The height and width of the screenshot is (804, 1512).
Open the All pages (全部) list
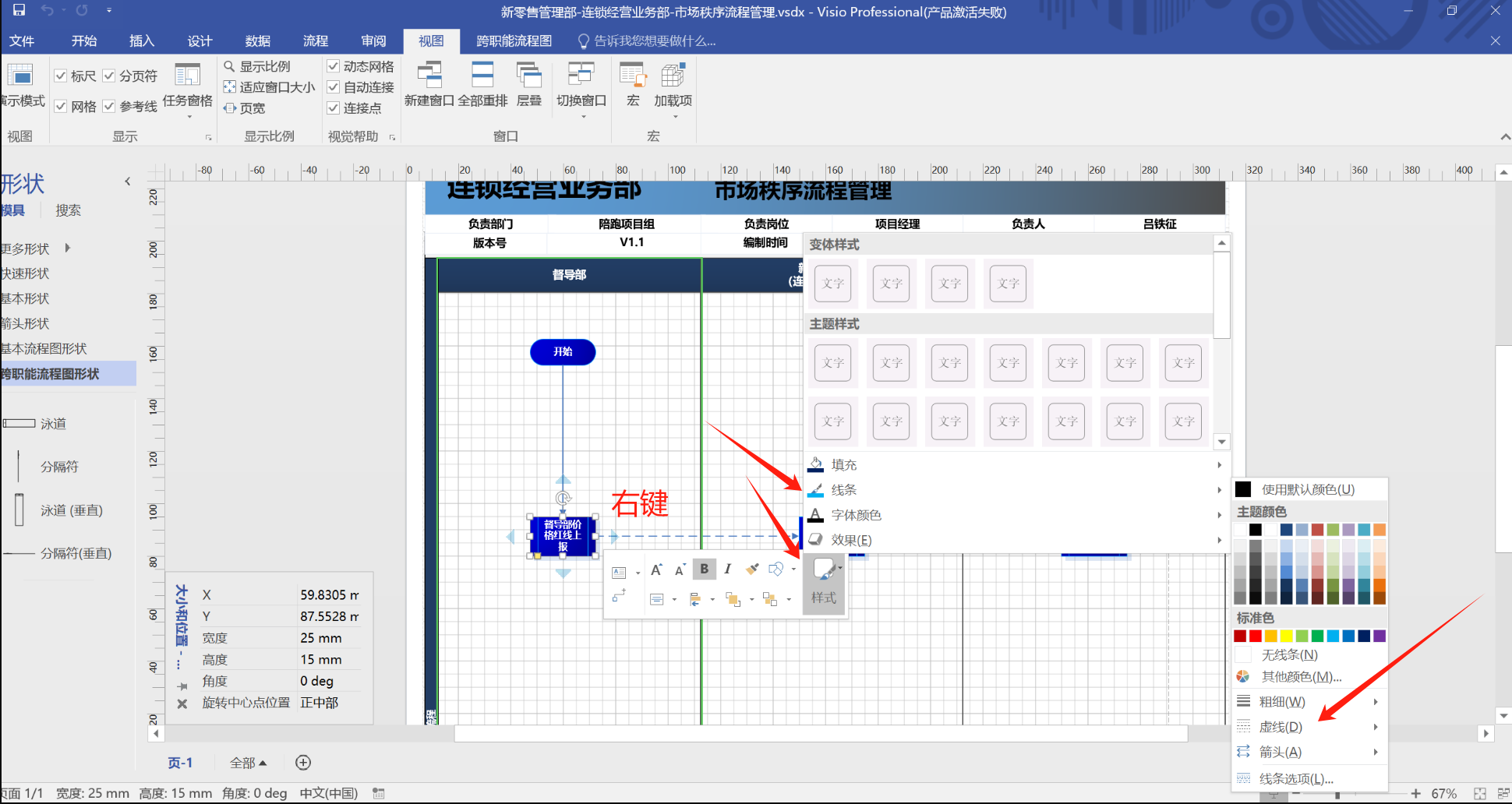coord(249,763)
